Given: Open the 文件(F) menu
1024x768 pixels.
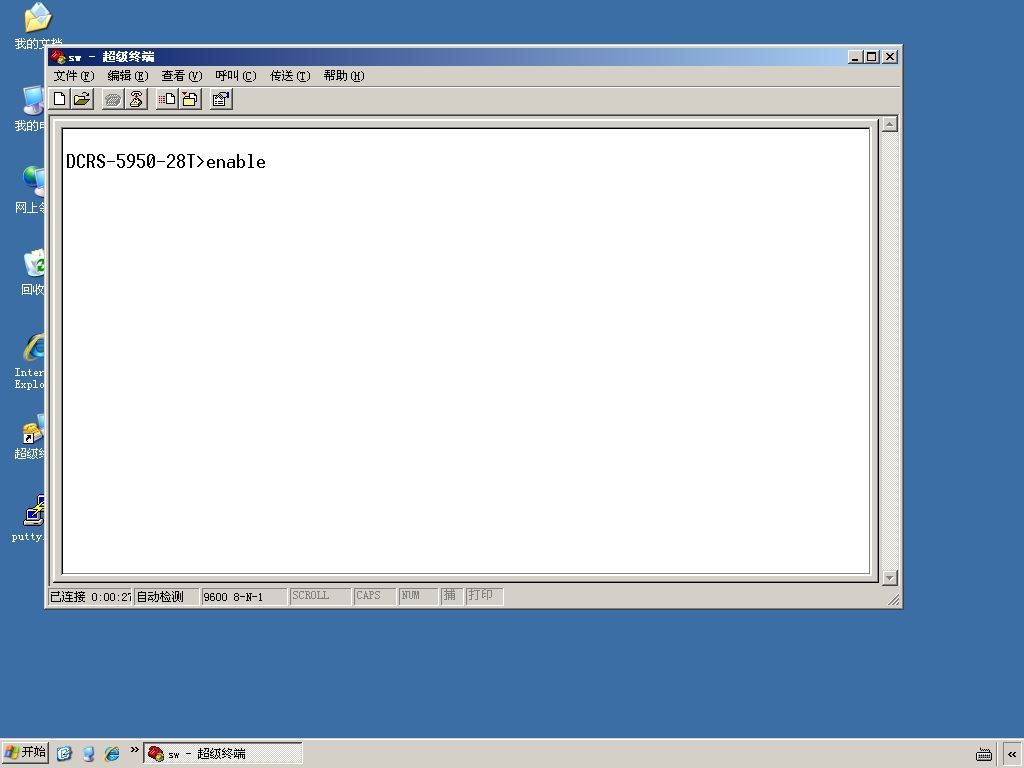Looking at the screenshot, I should 74,76.
